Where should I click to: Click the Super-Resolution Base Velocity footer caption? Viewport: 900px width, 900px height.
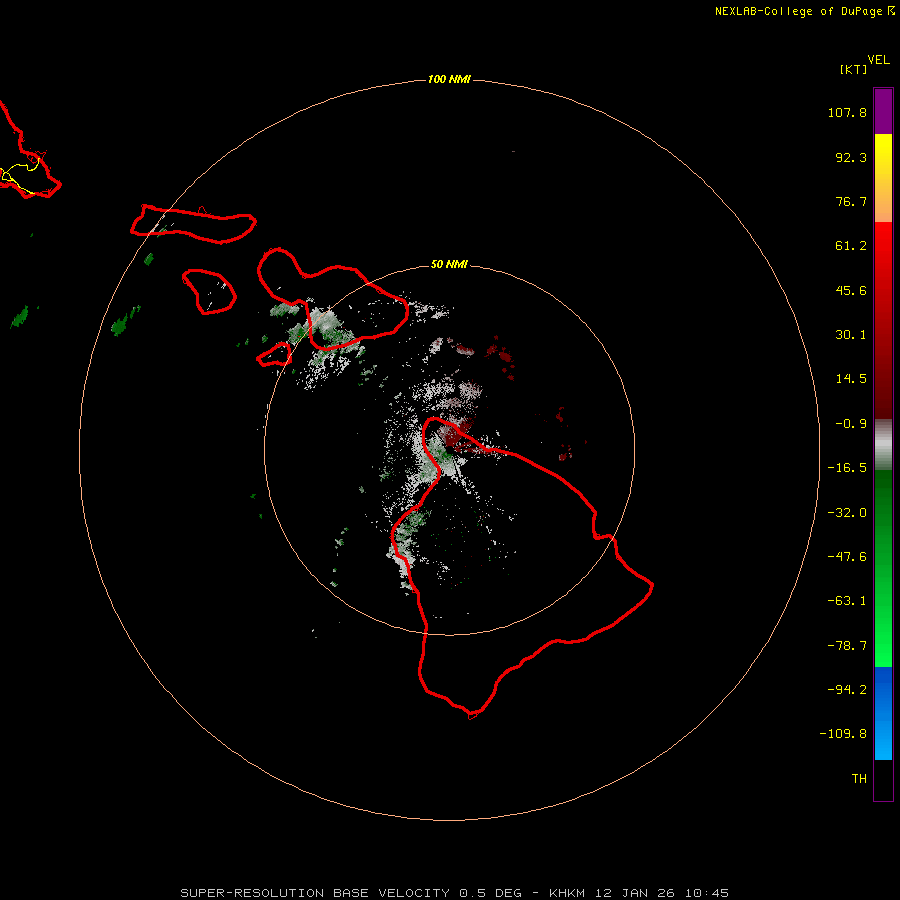454,893
